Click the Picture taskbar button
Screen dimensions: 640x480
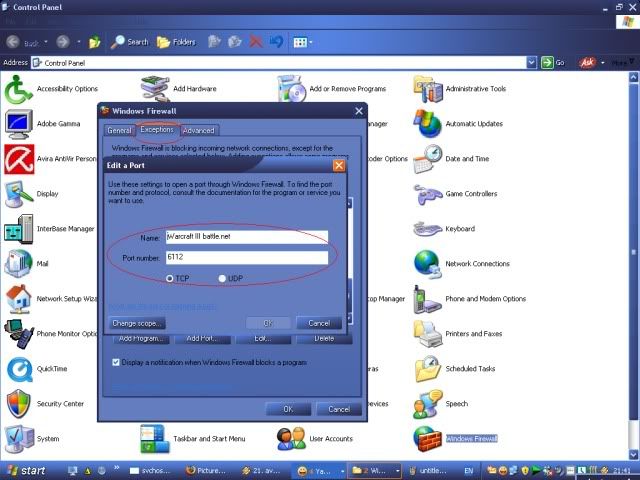tap(207, 471)
